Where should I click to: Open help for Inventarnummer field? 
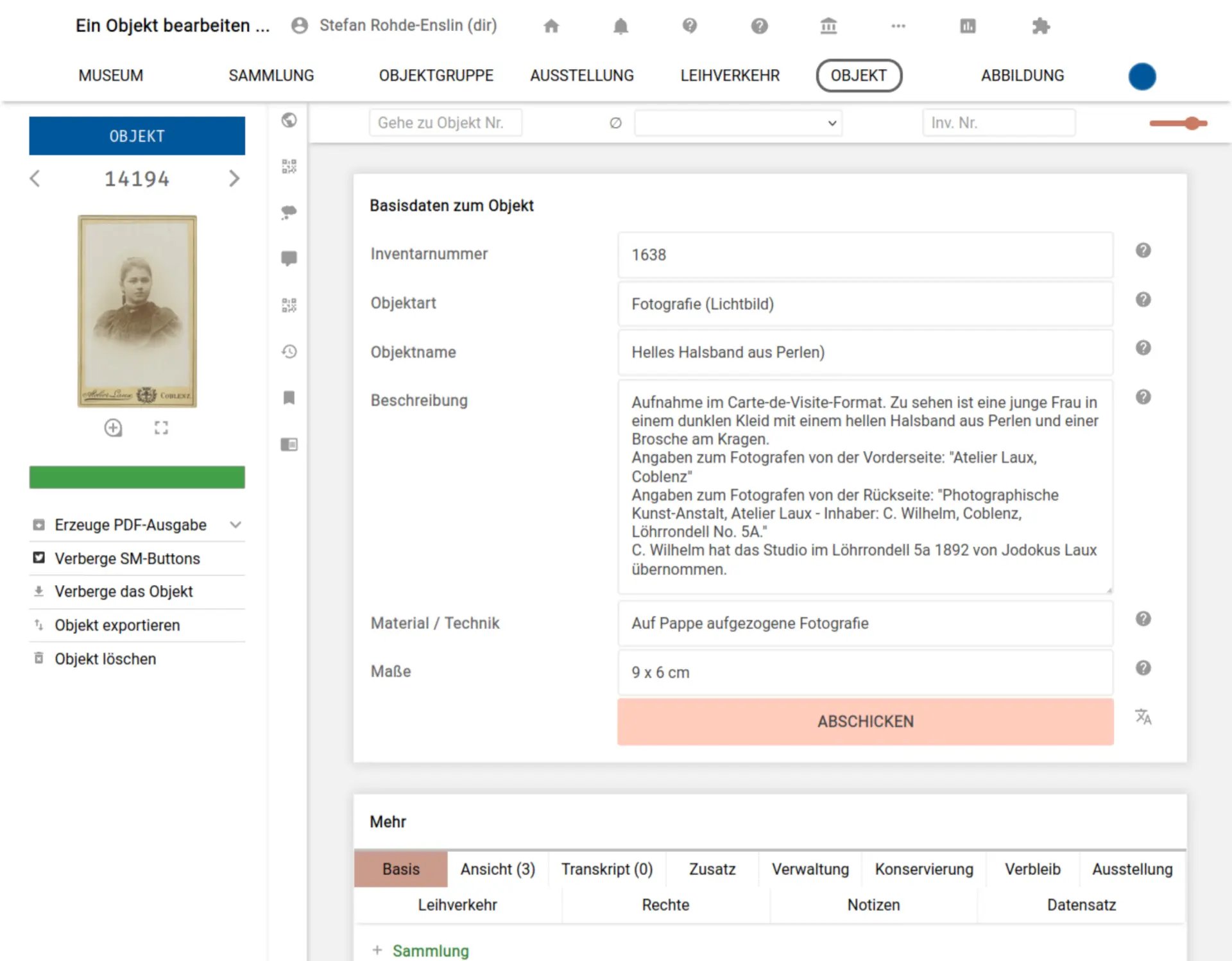[1143, 250]
